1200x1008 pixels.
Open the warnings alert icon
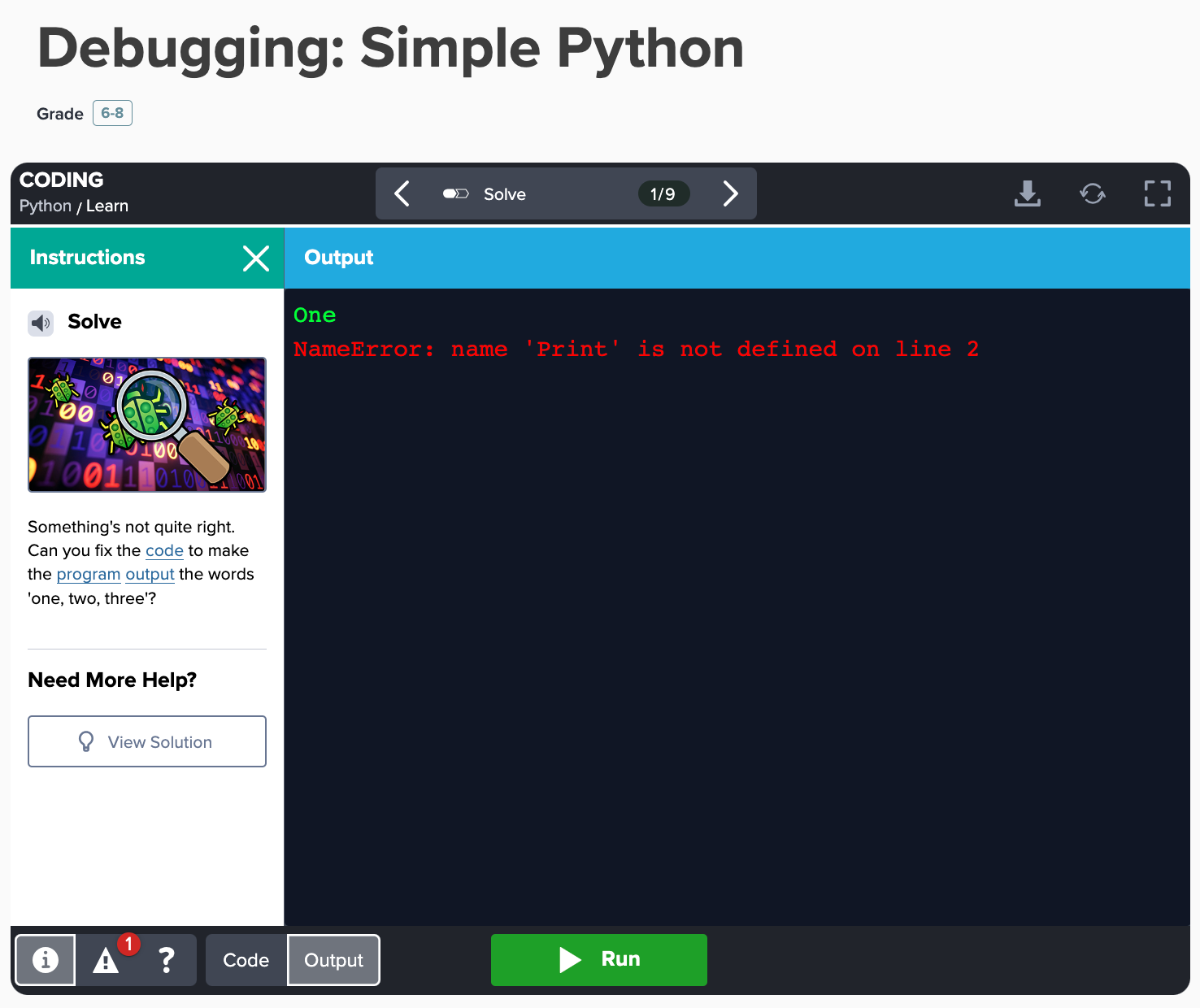click(x=106, y=961)
